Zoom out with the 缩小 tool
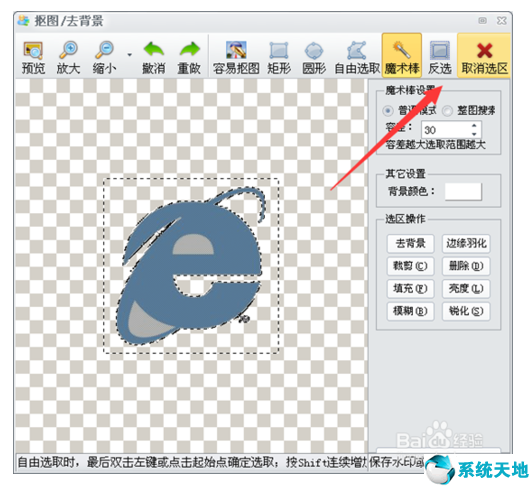 (105, 57)
